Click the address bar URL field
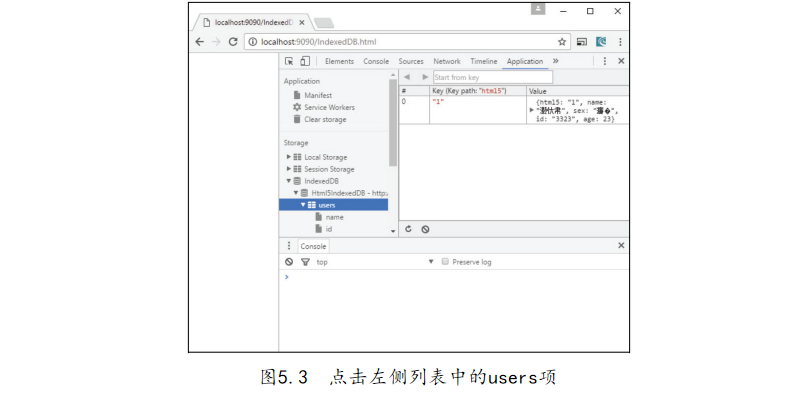Viewport: 803px width, 395px height. coord(407,42)
